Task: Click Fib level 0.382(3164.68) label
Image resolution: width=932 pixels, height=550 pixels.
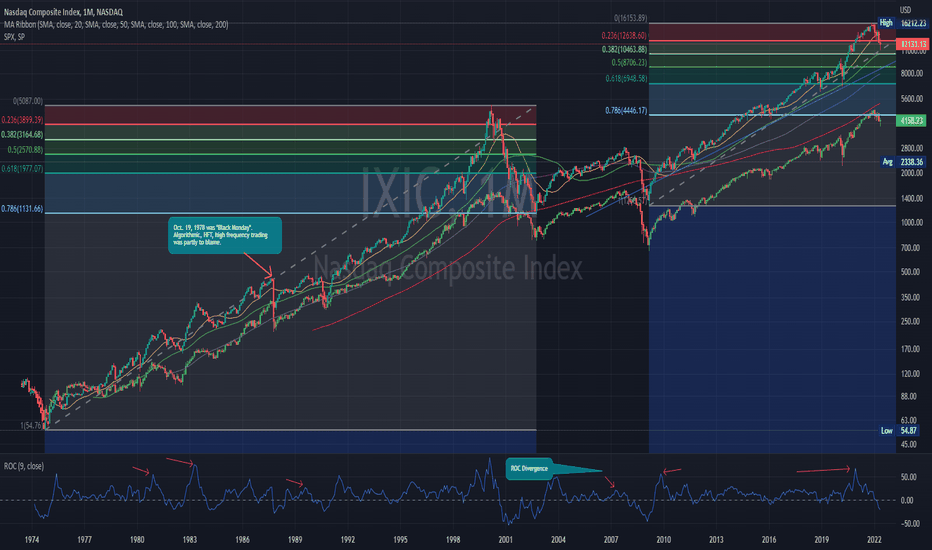Action: [22, 135]
